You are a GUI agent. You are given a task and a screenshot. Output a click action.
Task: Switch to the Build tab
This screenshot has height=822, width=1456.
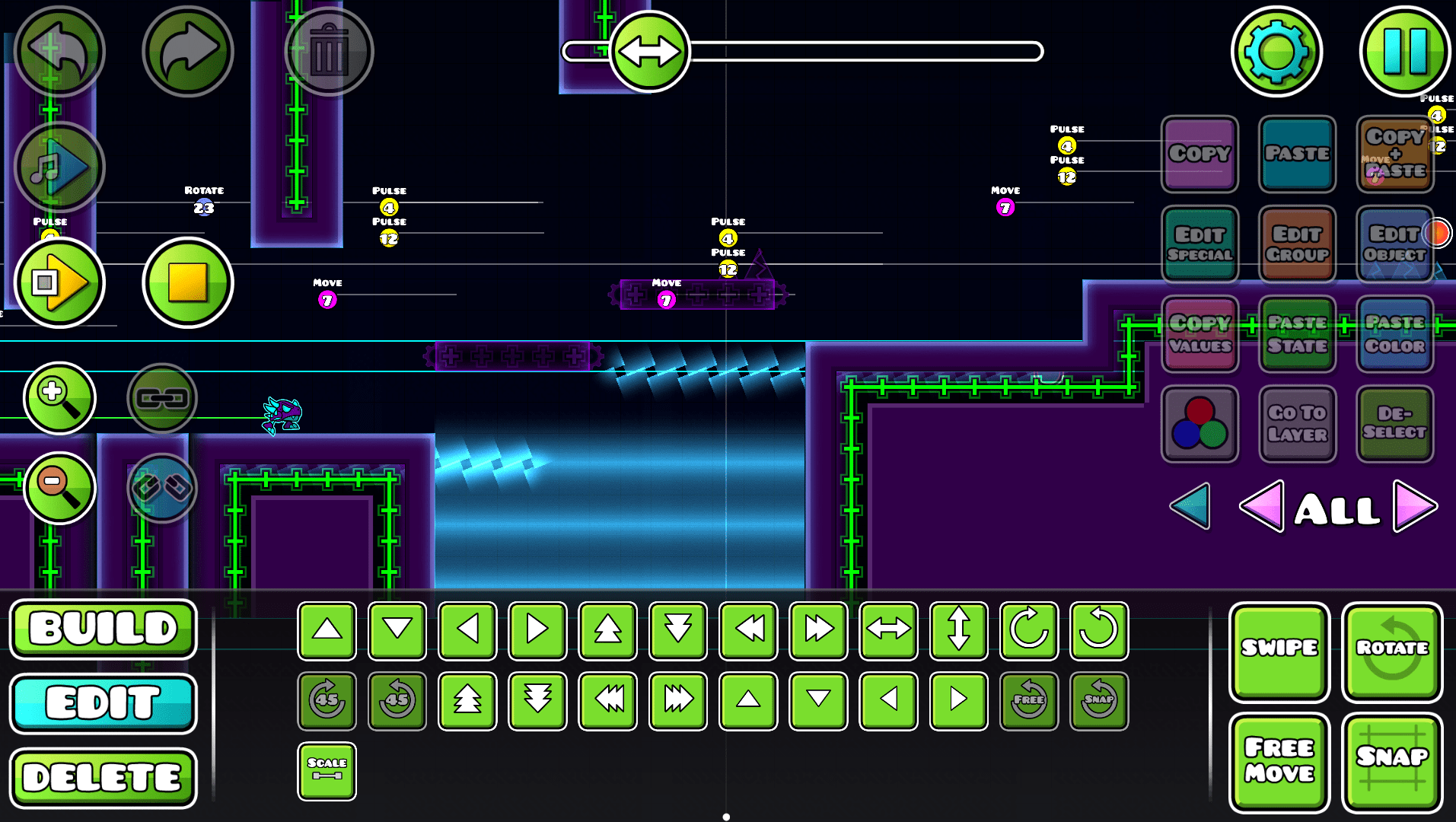104,629
